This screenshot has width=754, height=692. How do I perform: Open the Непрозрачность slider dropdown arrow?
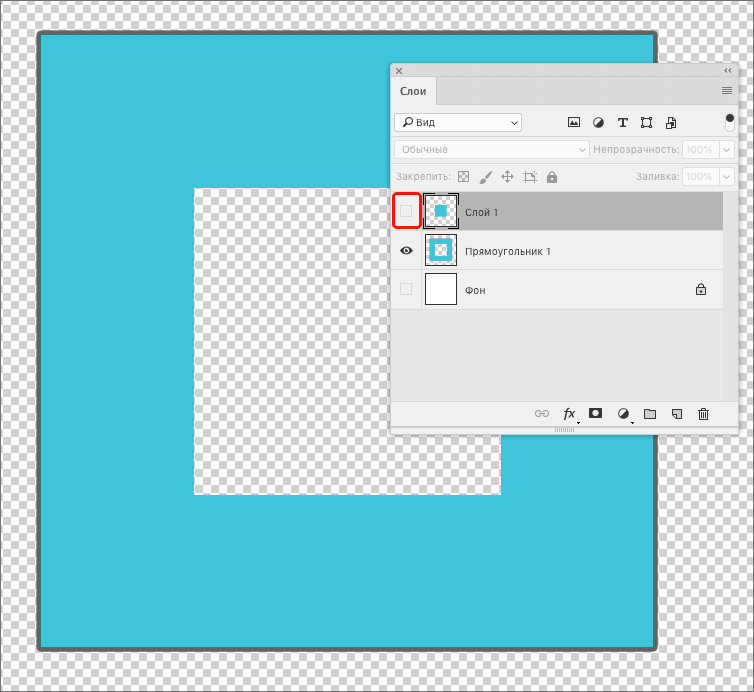[727, 150]
